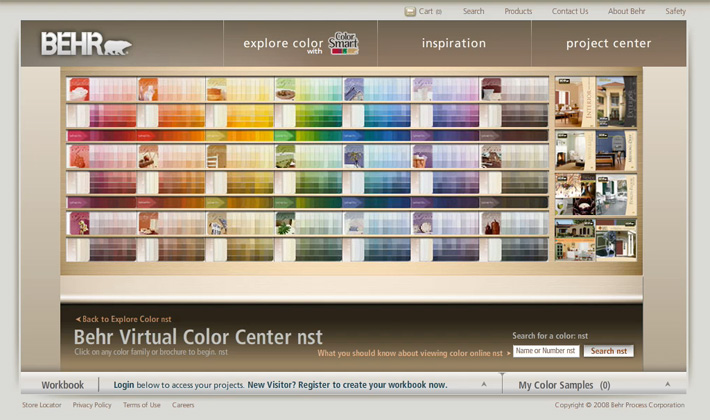Select middle-shelf red card with handbag photo
This screenshot has height=420, width=710.
point(79,157)
